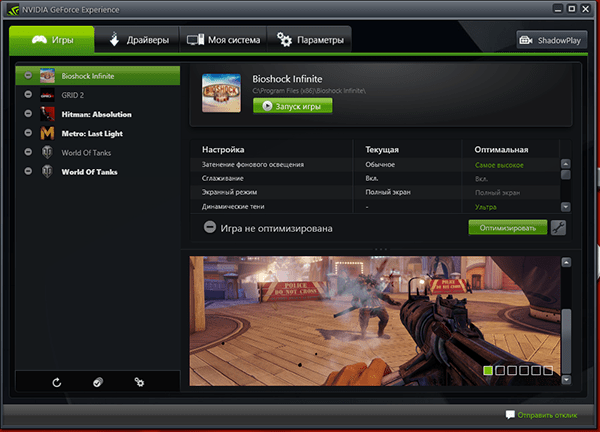
Task: Click the bold World Of Tanks shield icon
Action: (47, 171)
